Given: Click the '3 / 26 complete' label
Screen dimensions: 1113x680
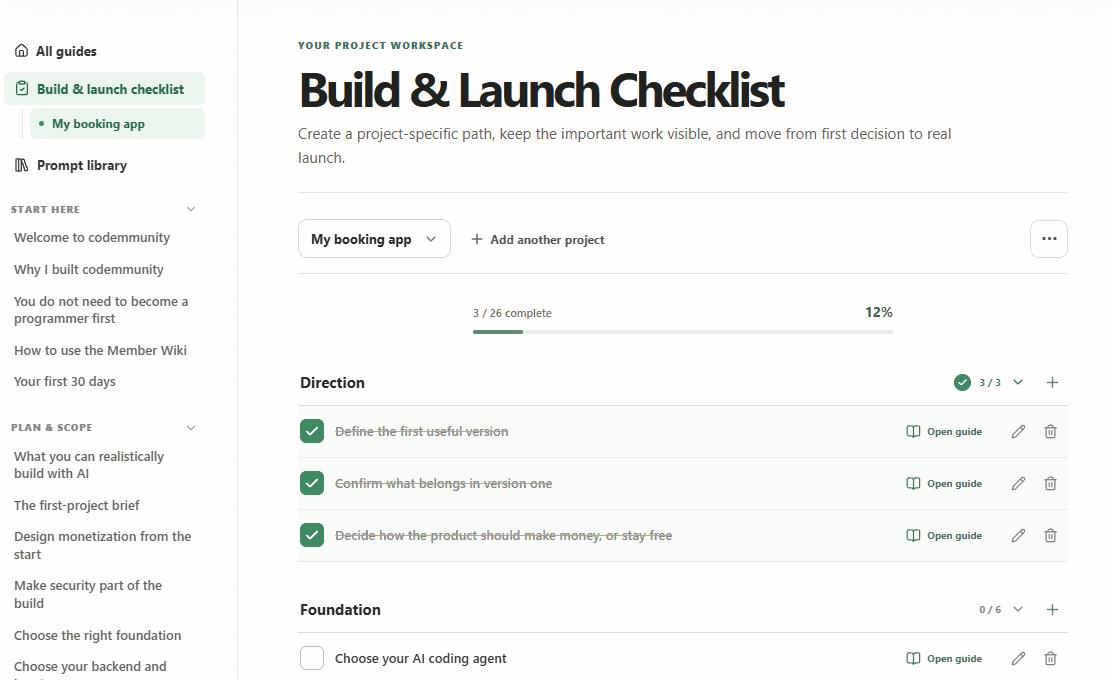Looking at the screenshot, I should [x=512, y=313].
